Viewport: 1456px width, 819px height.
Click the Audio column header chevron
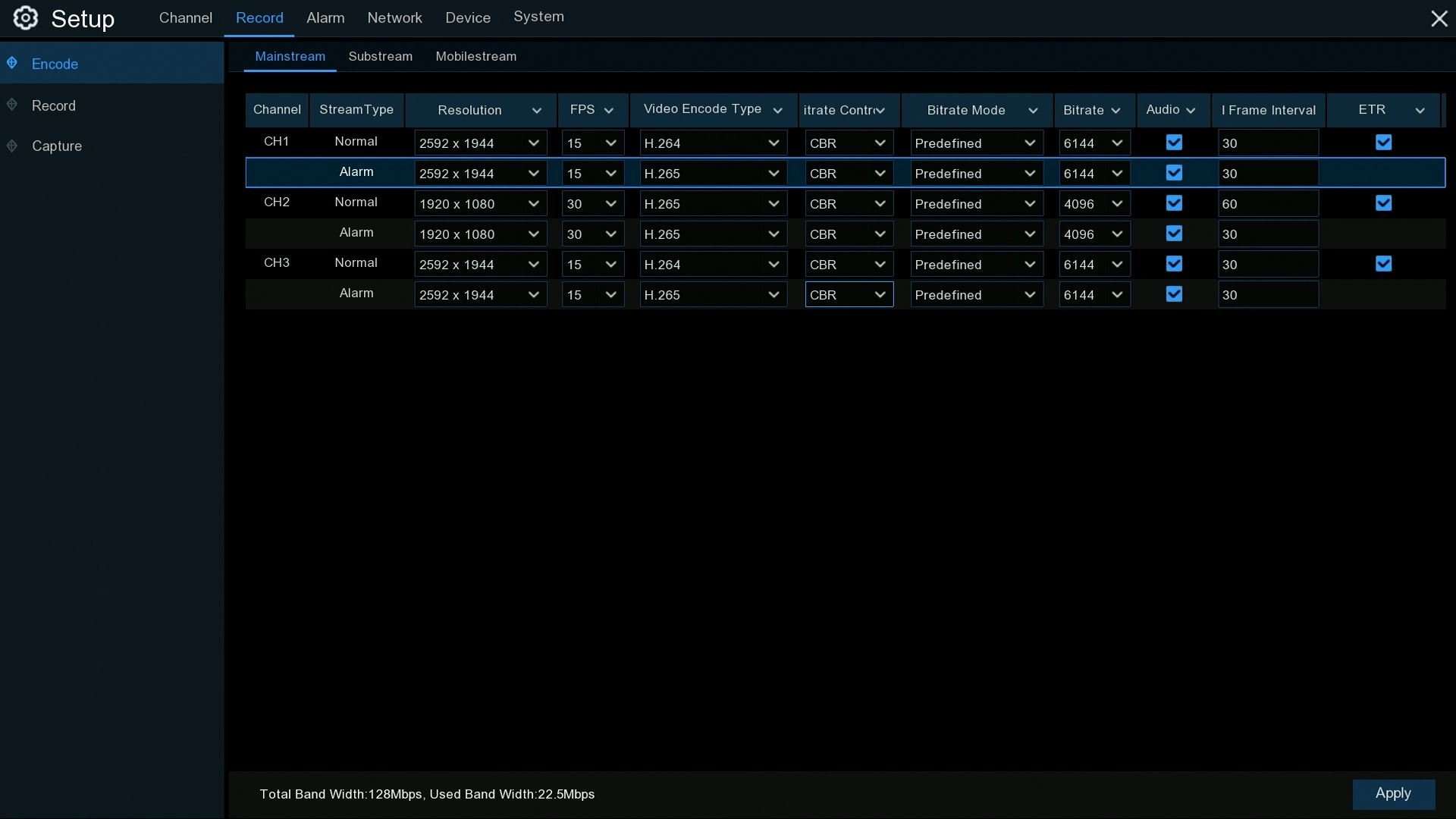(x=1191, y=111)
